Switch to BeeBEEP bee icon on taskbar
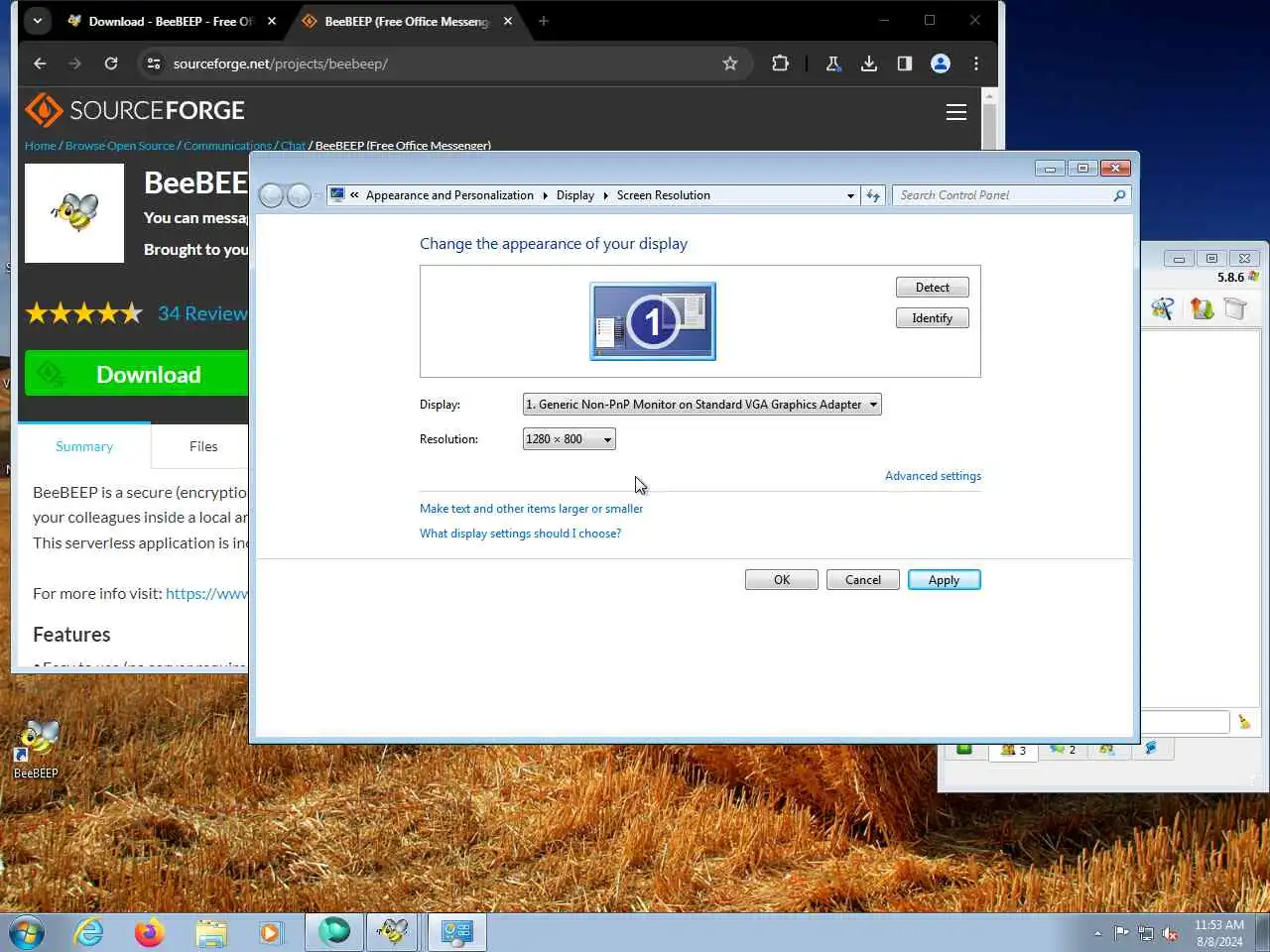Screen dimensions: 1270x952 click(x=393, y=932)
